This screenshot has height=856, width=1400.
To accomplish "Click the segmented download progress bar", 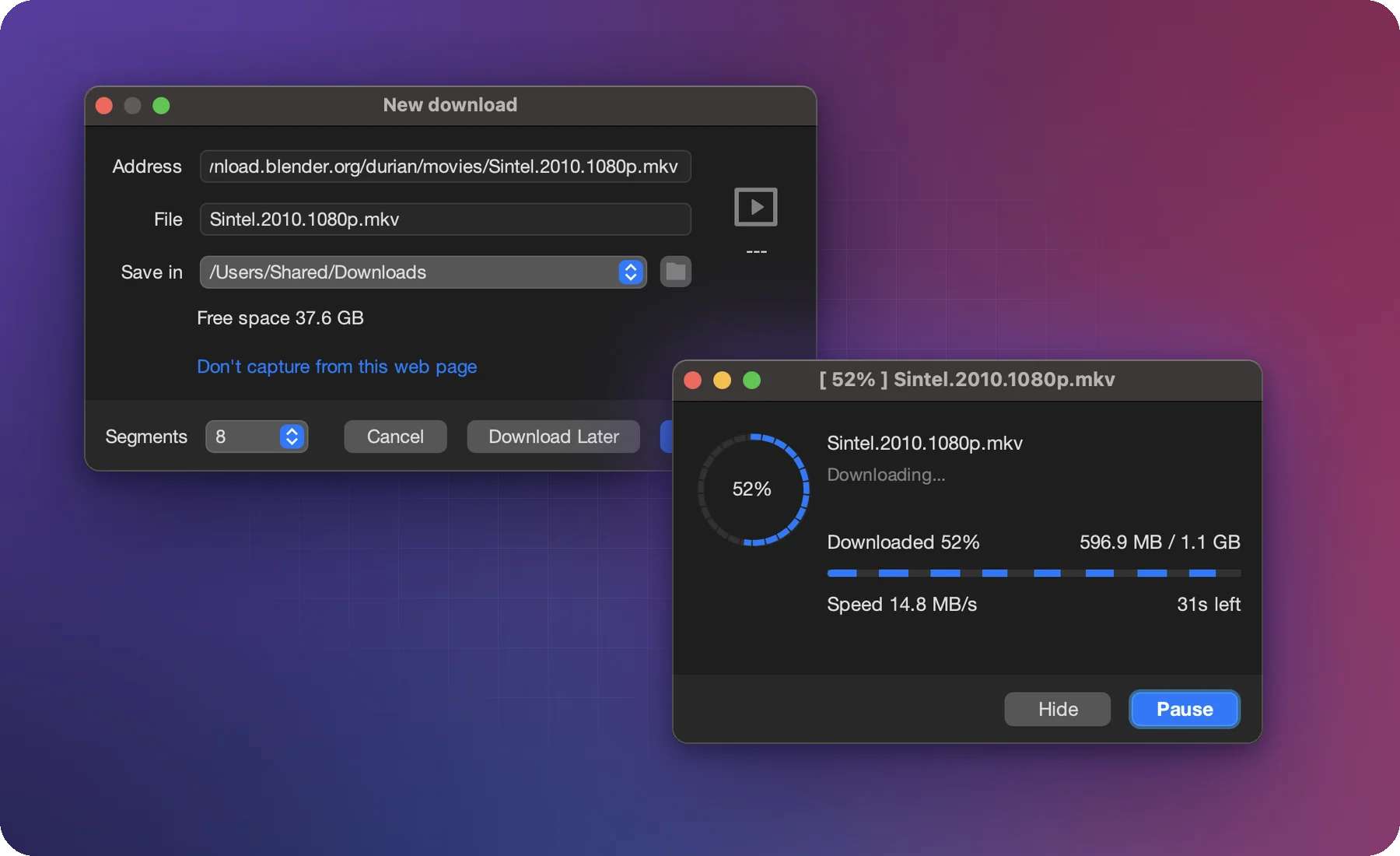I will coord(1034,574).
